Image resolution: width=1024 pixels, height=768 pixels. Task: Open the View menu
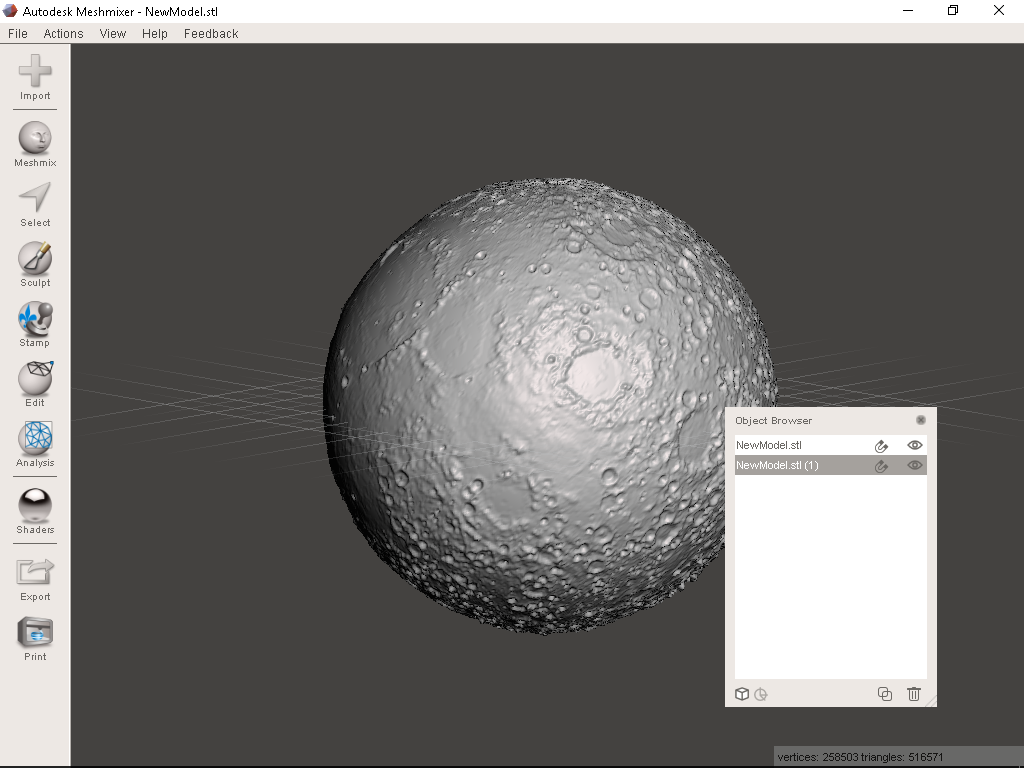click(112, 33)
